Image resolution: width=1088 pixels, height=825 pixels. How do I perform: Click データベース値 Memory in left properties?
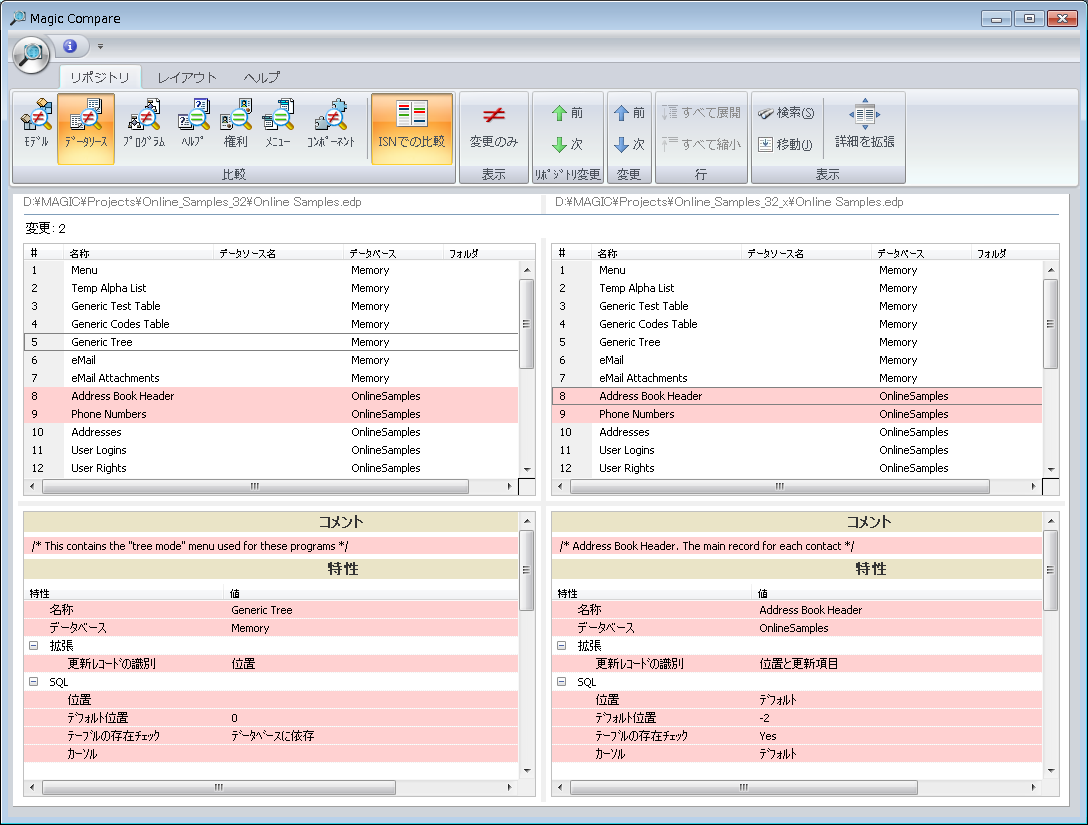coord(250,628)
